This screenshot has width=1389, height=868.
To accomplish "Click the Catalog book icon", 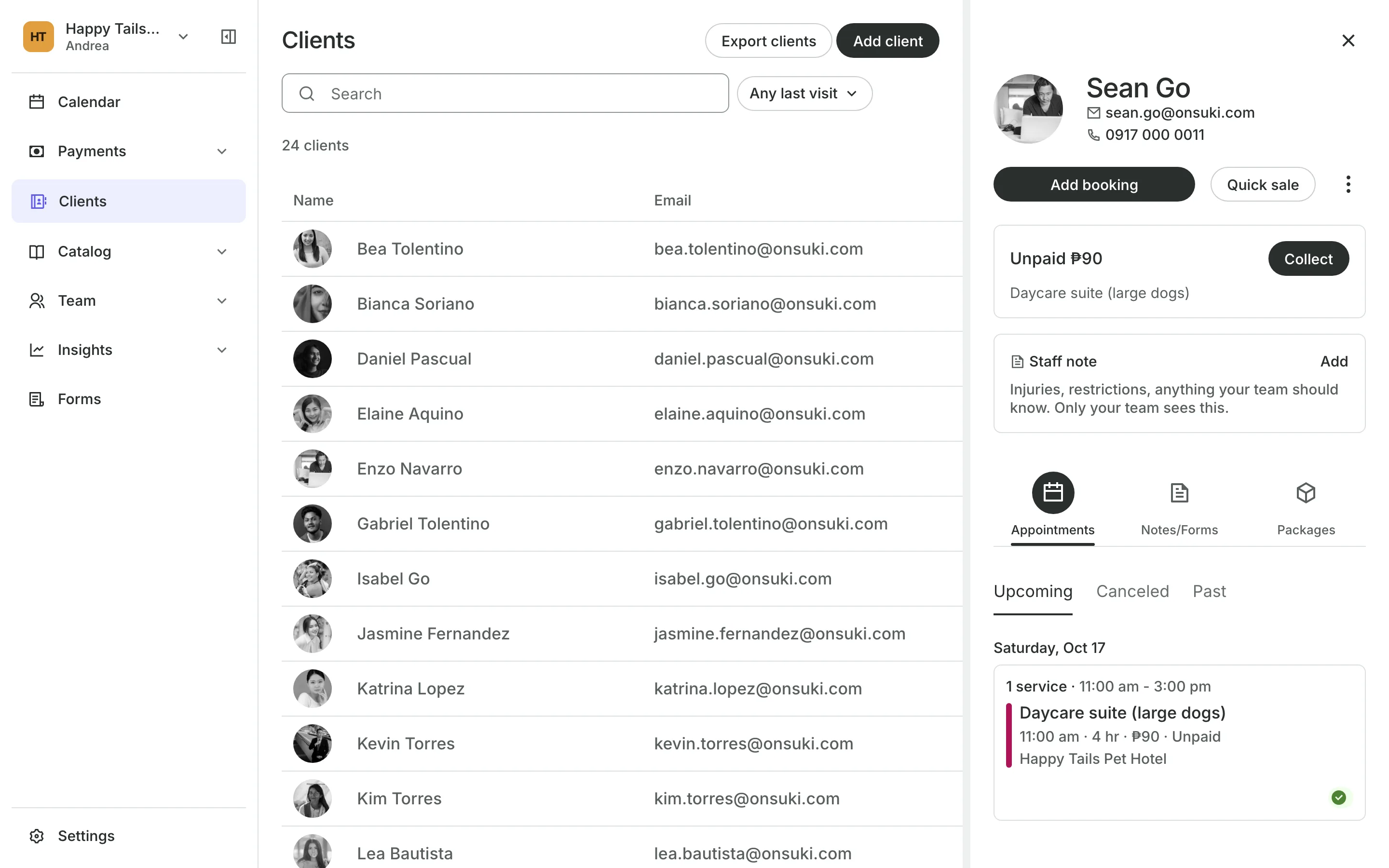I will [x=37, y=251].
